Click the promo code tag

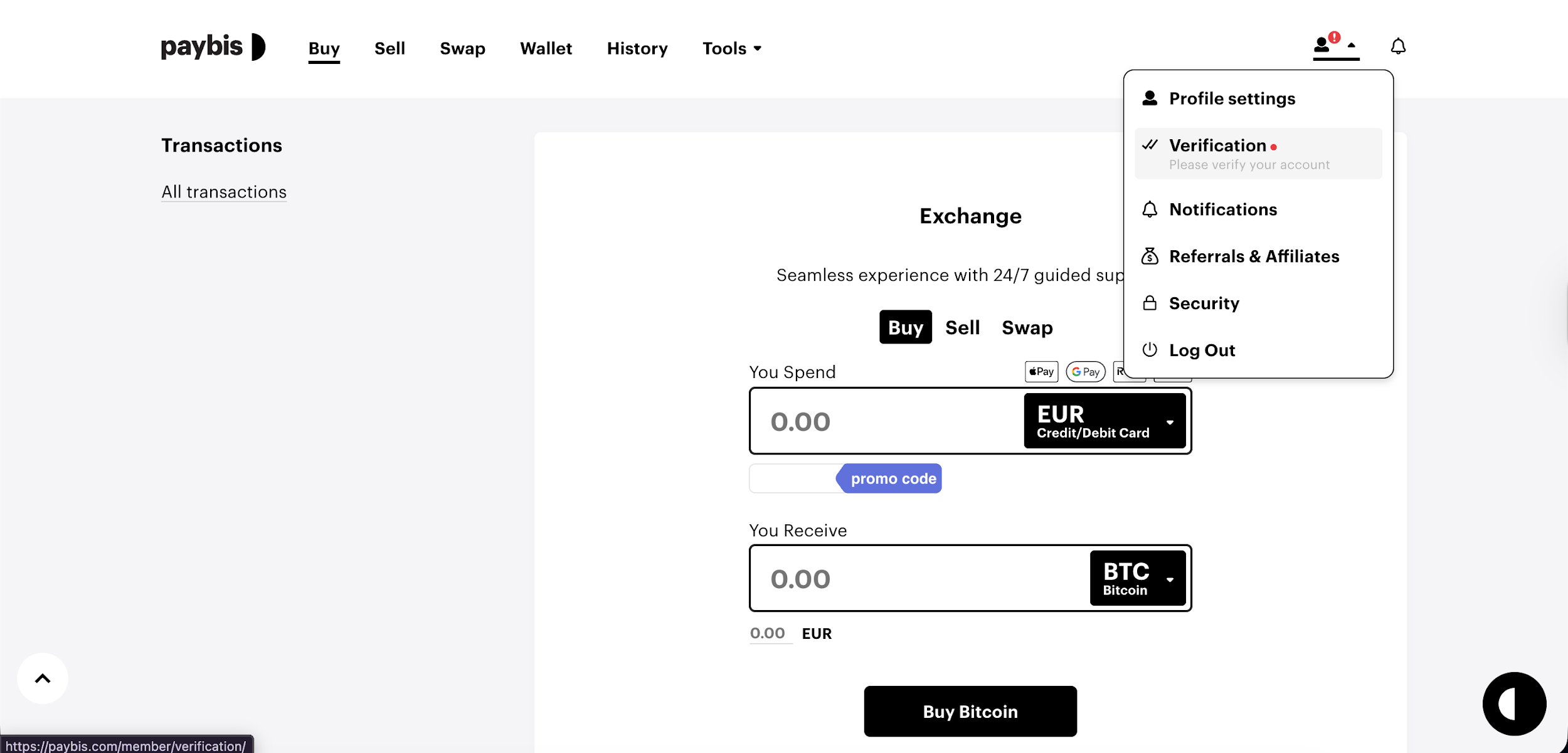[892, 478]
